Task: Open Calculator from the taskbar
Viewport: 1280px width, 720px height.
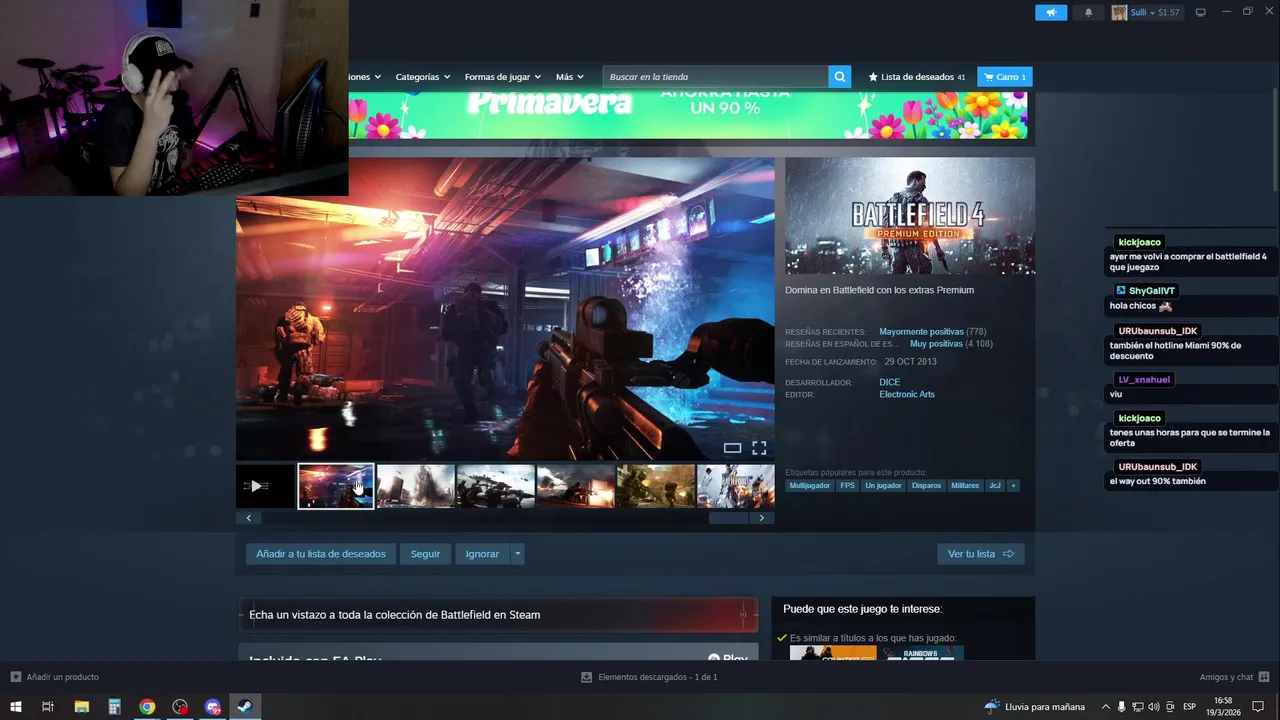Action: 114,707
